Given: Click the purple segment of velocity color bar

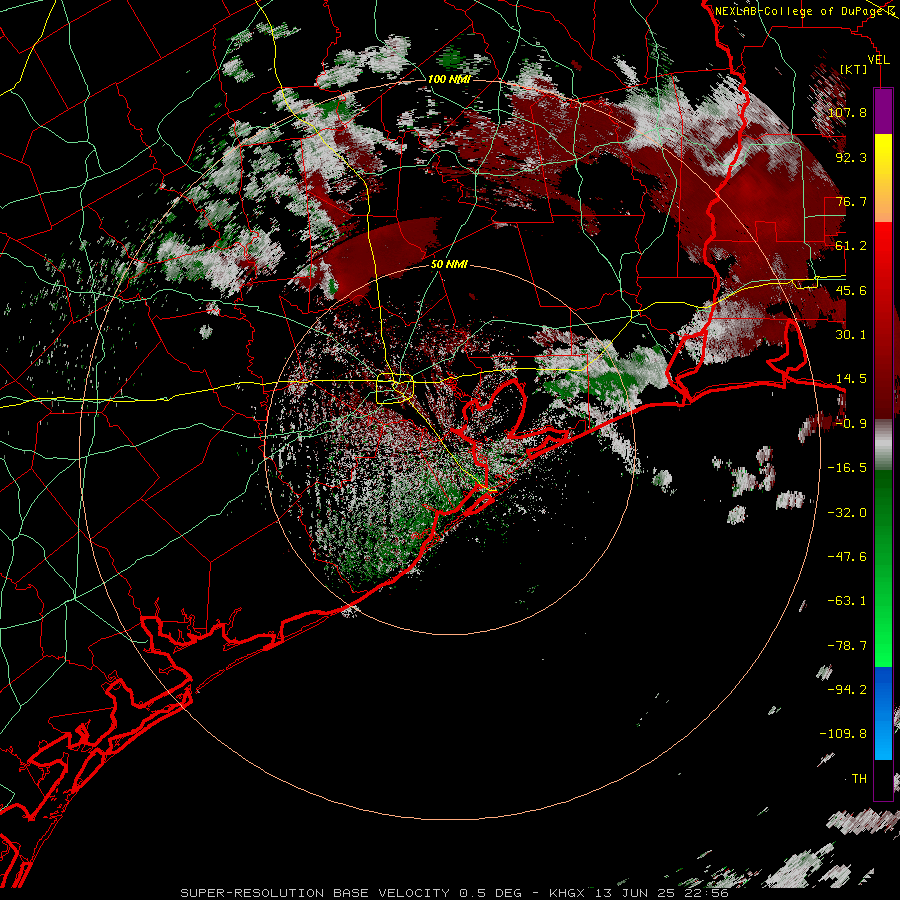Looking at the screenshot, I should tap(883, 111).
